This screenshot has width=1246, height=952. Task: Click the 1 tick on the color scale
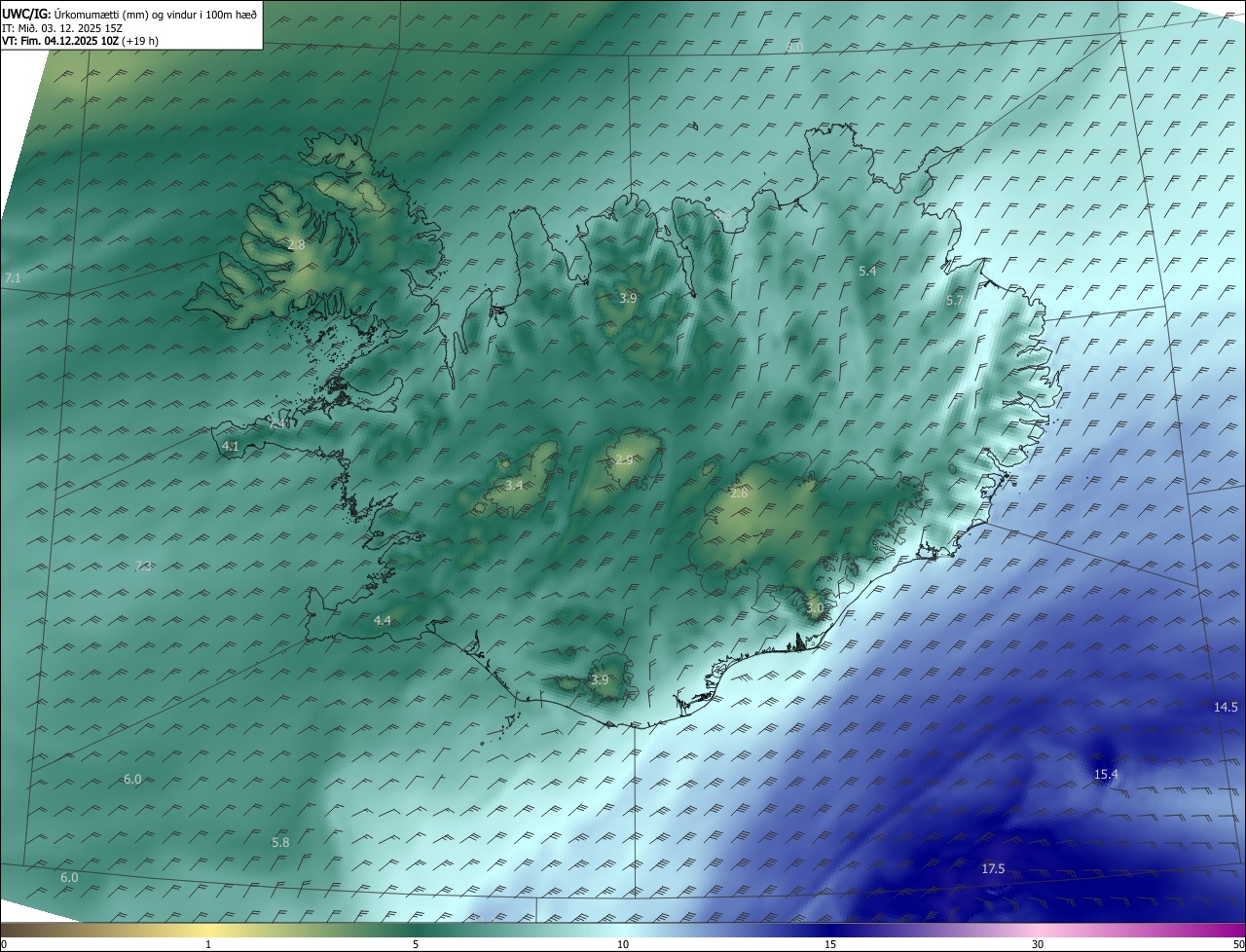[209, 944]
